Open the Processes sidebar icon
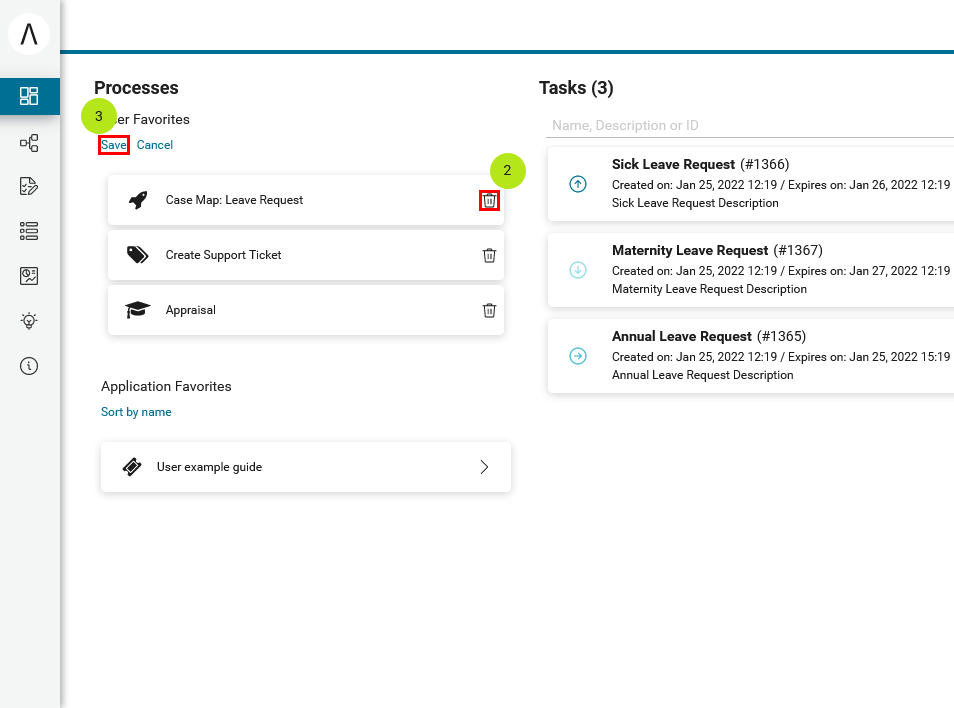Image resolution: width=954 pixels, height=708 pixels. pos(29,143)
